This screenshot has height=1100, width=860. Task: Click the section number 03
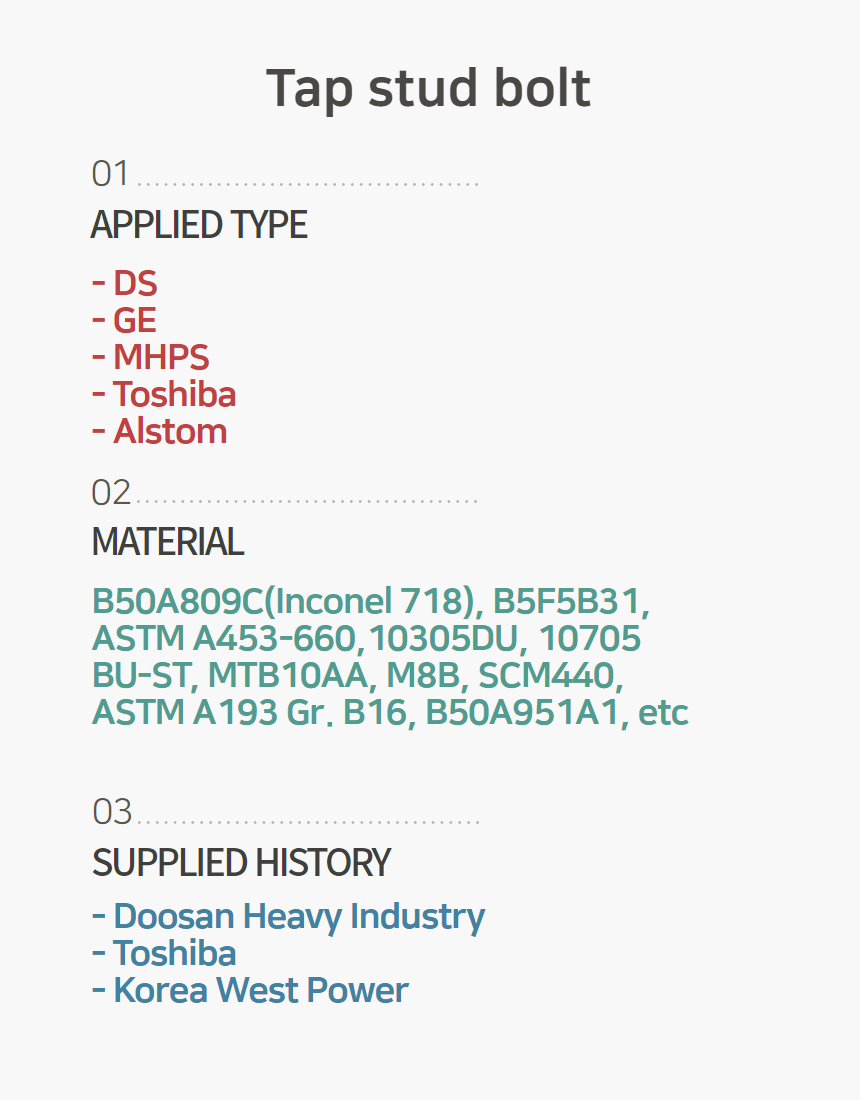[112, 812]
